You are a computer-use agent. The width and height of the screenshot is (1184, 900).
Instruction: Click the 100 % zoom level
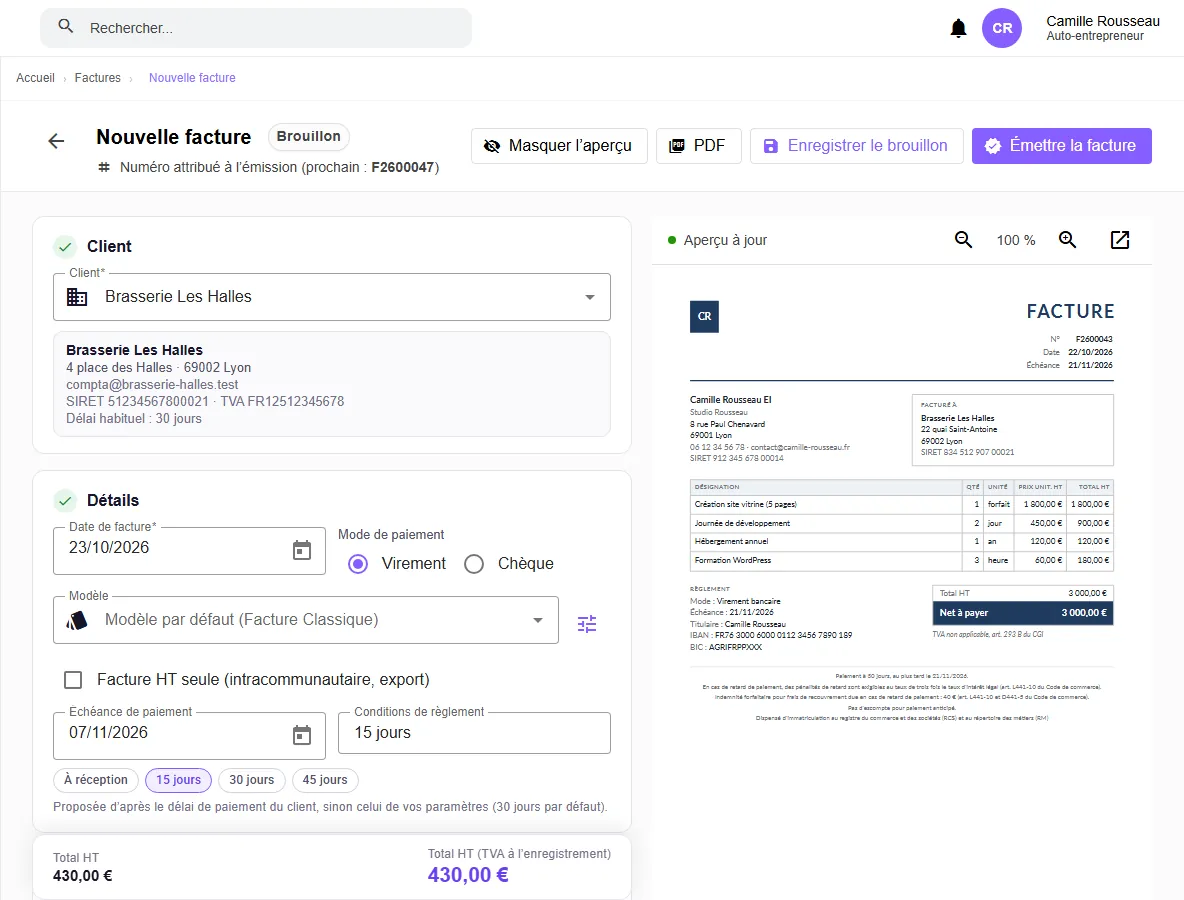tap(1016, 240)
